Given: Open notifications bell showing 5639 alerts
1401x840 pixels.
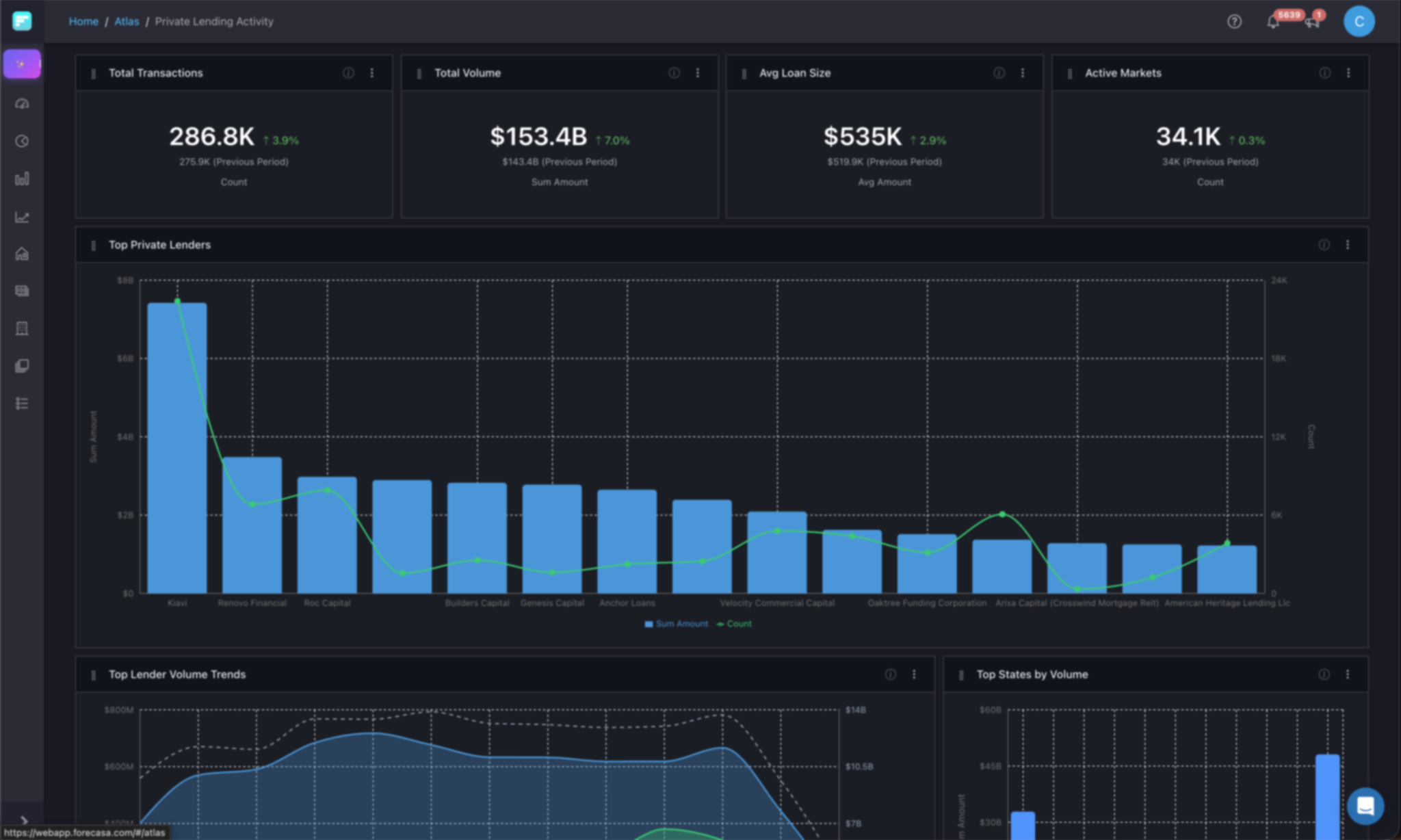Looking at the screenshot, I should point(1273,22).
